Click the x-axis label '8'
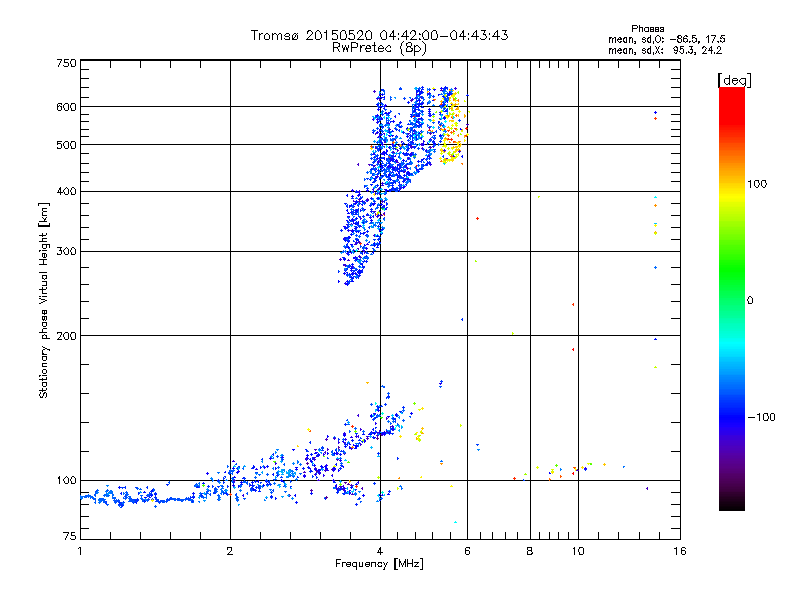 [x=530, y=551]
